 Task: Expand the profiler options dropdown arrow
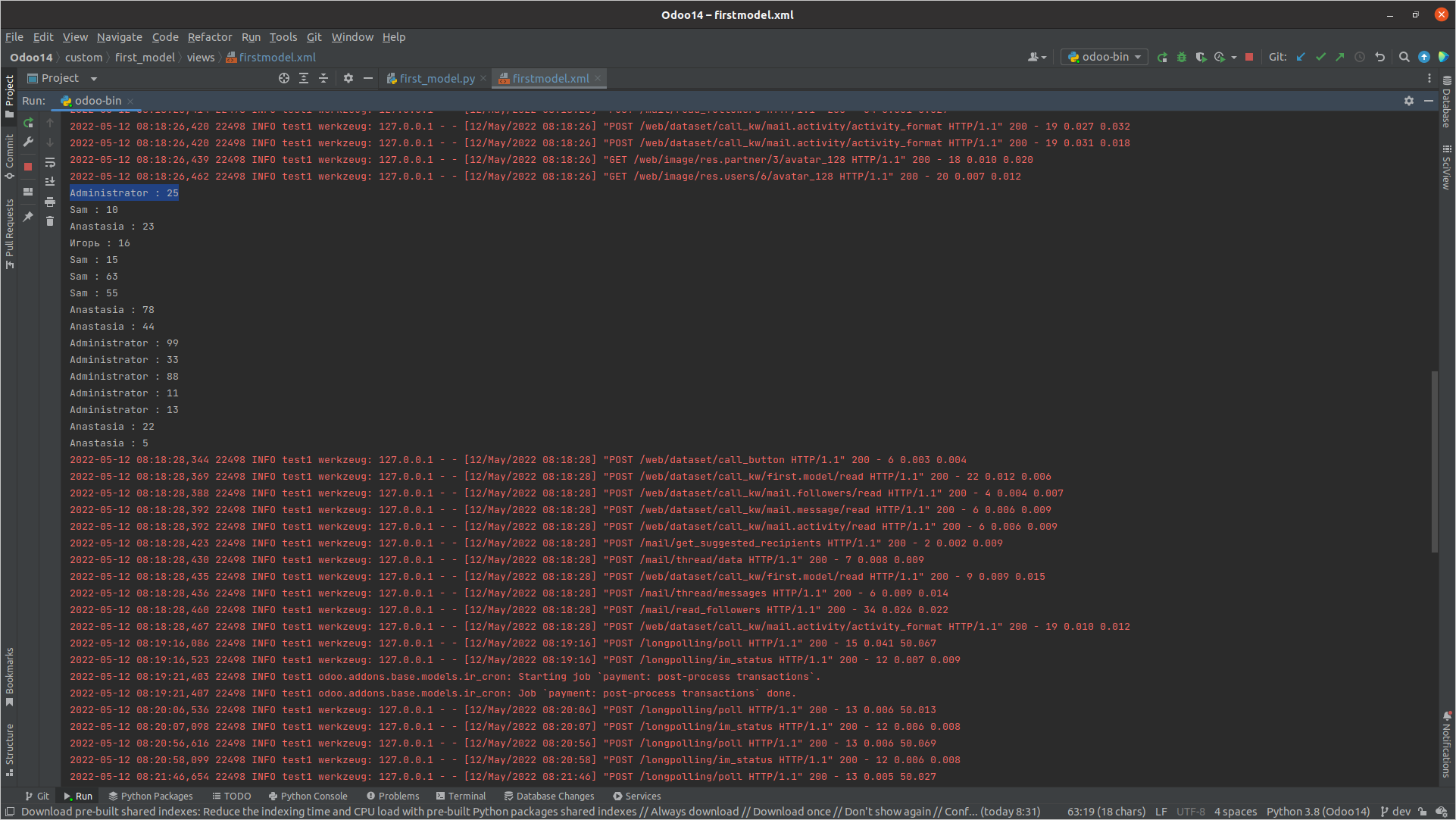(1234, 58)
